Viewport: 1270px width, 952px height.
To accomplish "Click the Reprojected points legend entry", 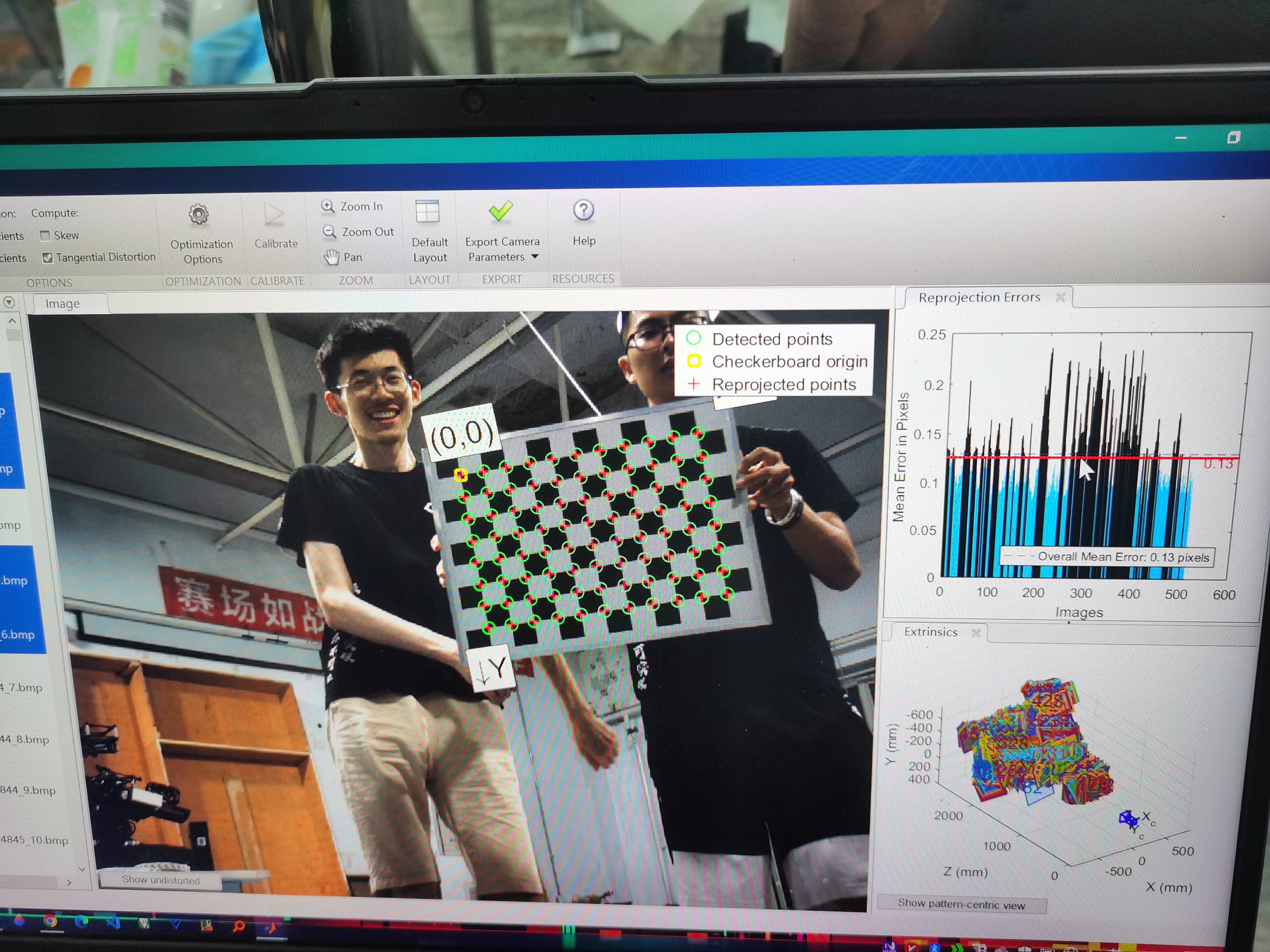I will 772,384.
